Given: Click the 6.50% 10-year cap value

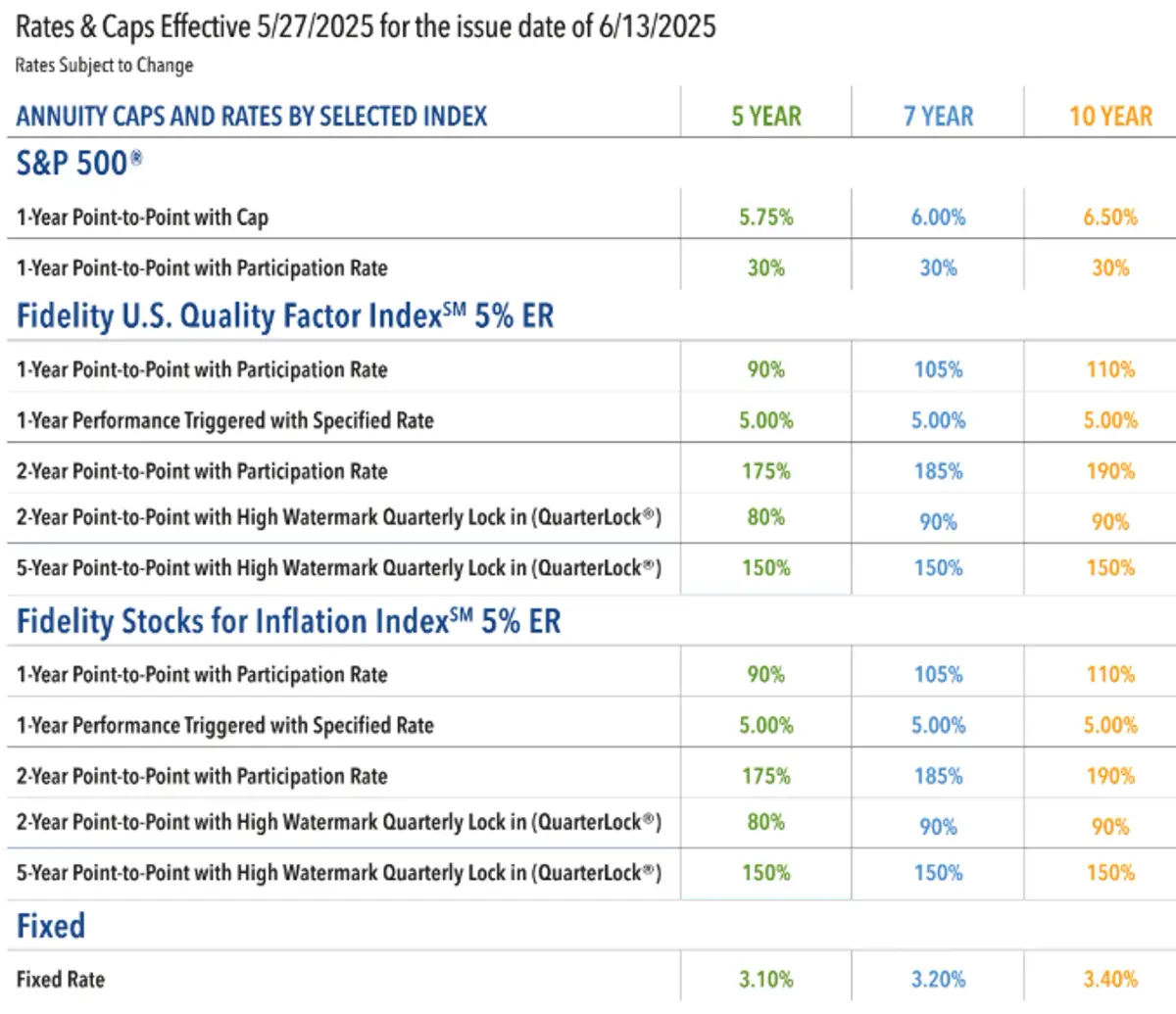Looking at the screenshot, I should 1110,217.
